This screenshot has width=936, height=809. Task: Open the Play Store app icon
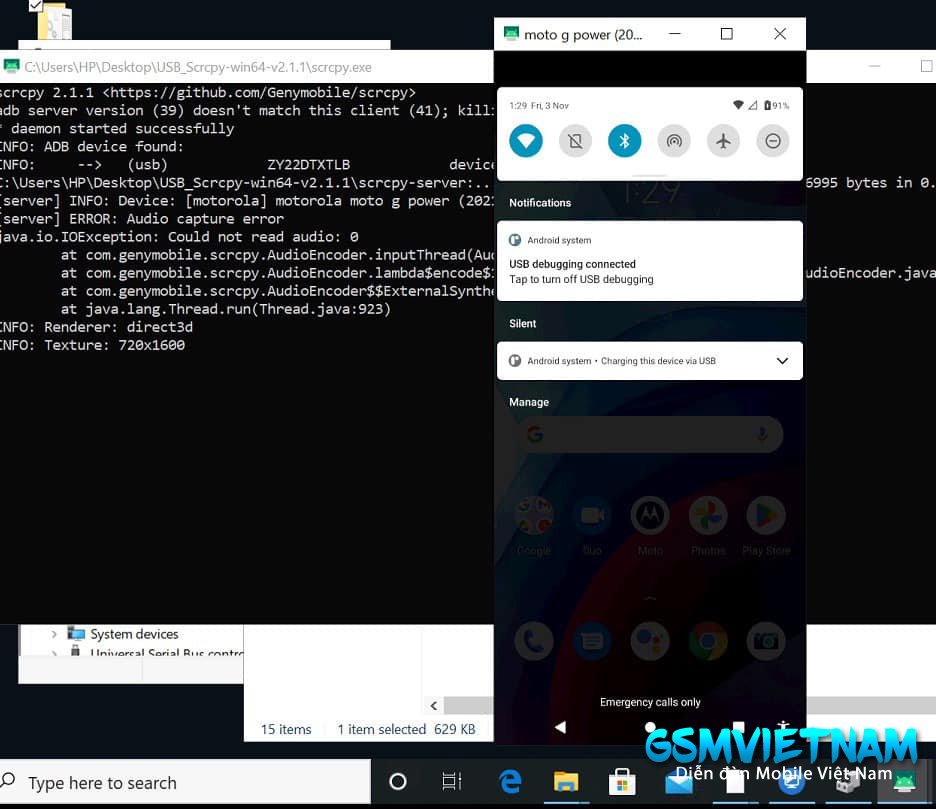coord(766,515)
